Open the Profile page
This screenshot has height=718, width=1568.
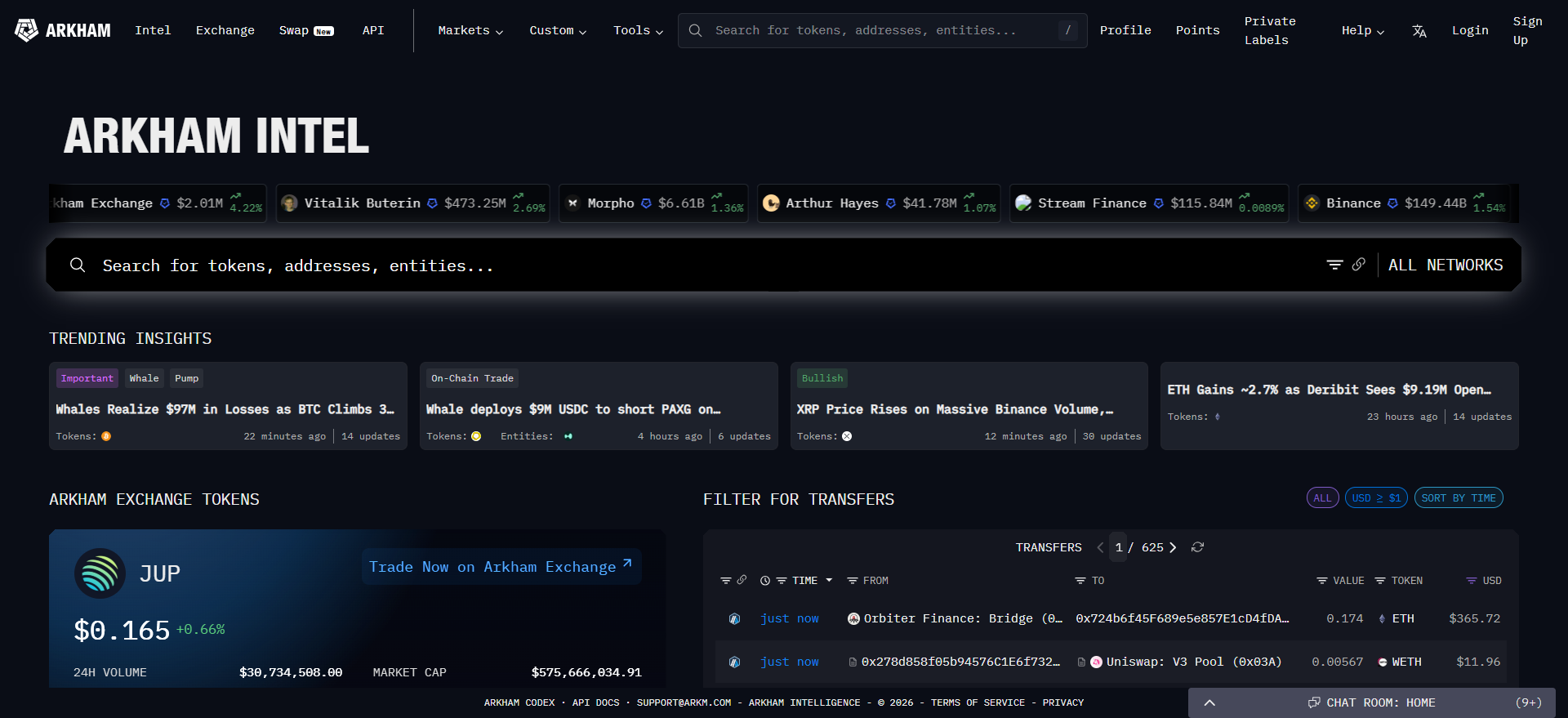(x=1125, y=30)
